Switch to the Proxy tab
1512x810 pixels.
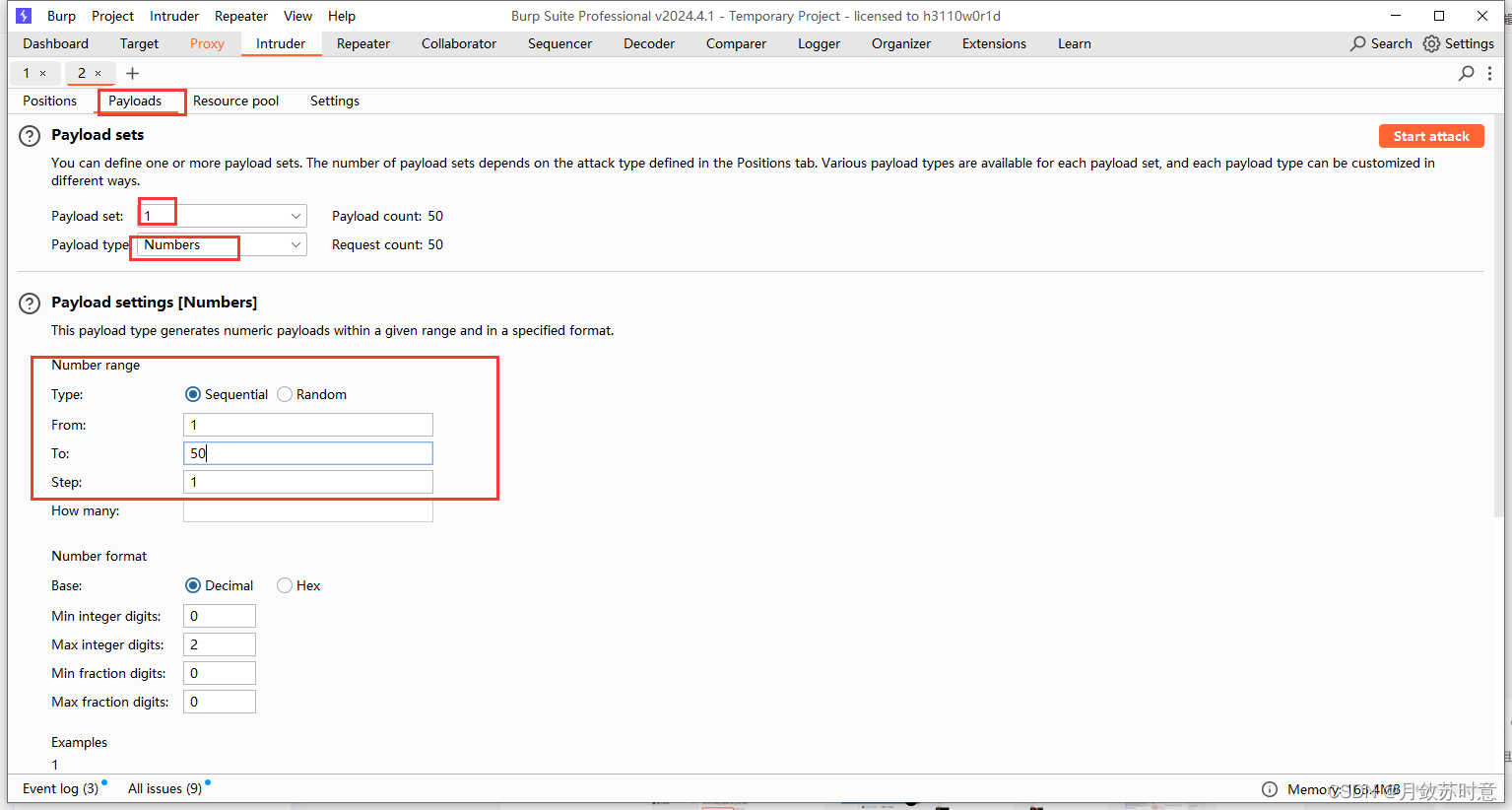[x=207, y=43]
